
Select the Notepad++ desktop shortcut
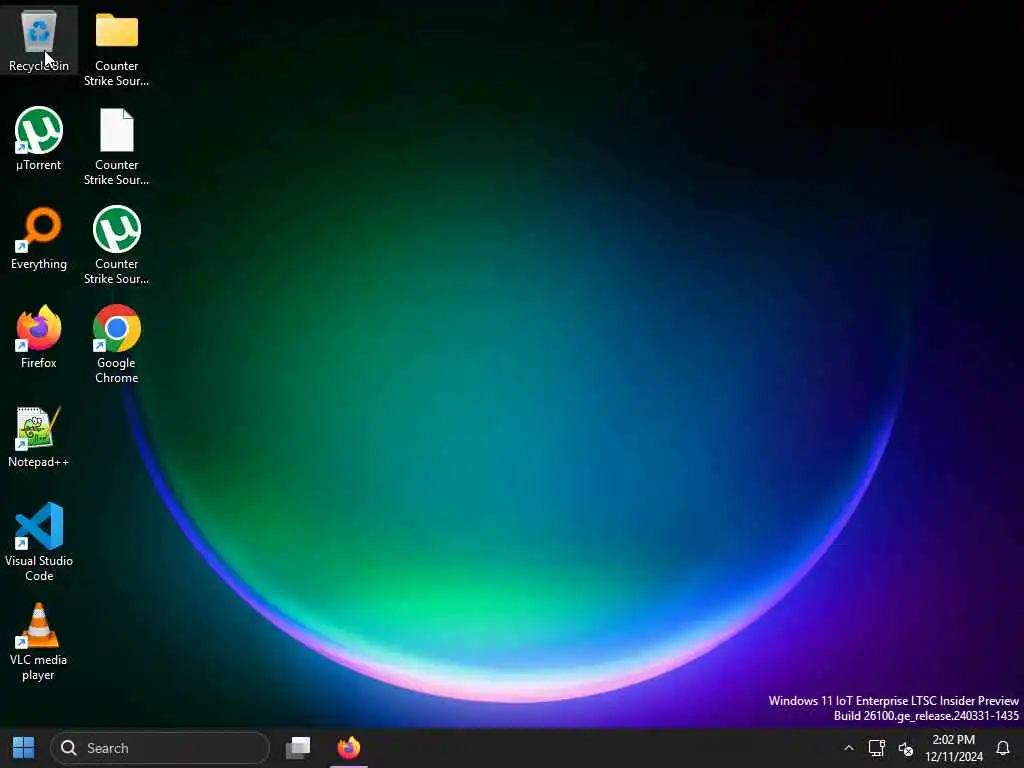[x=39, y=436]
